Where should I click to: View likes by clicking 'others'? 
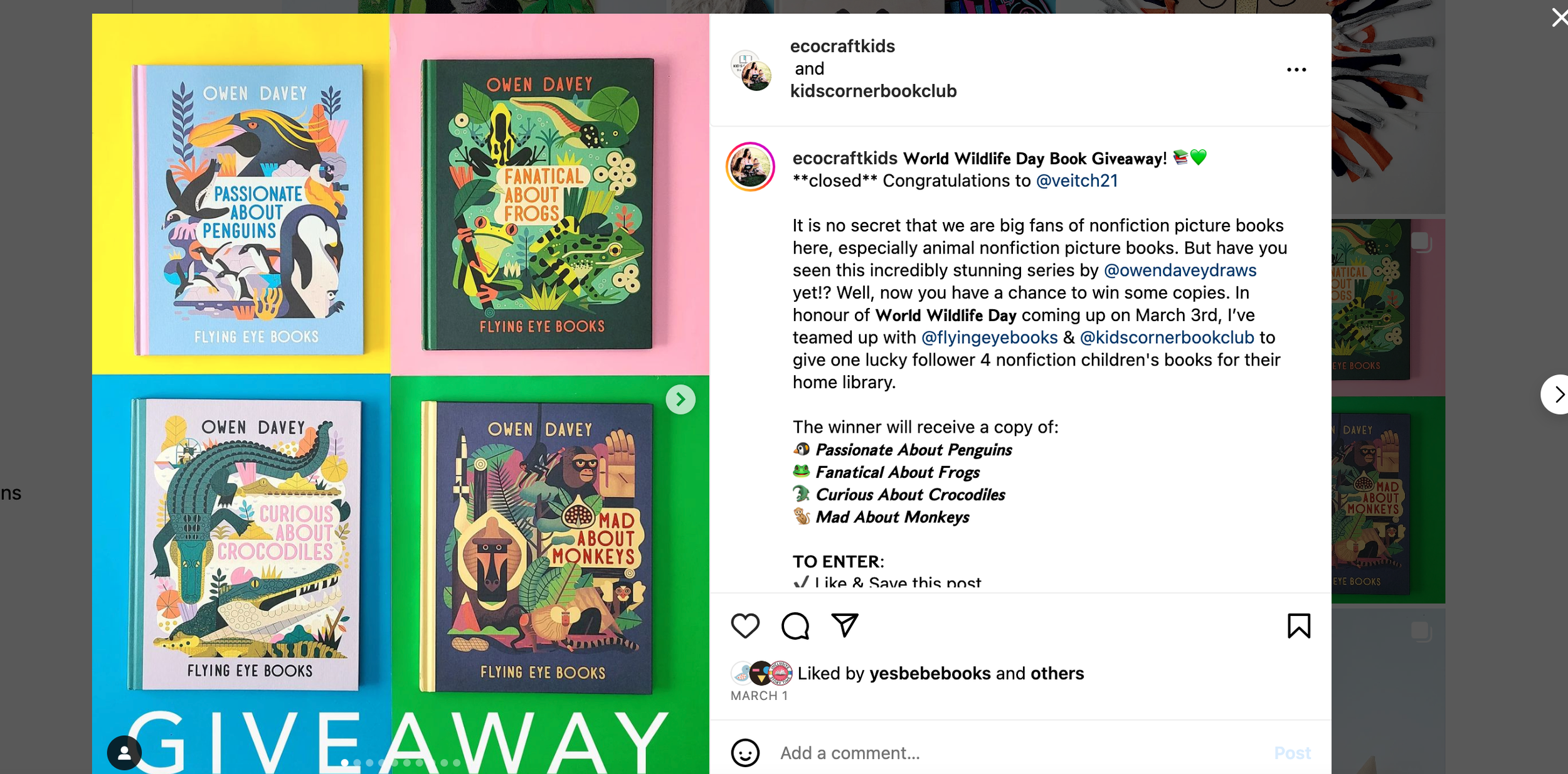1057,673
